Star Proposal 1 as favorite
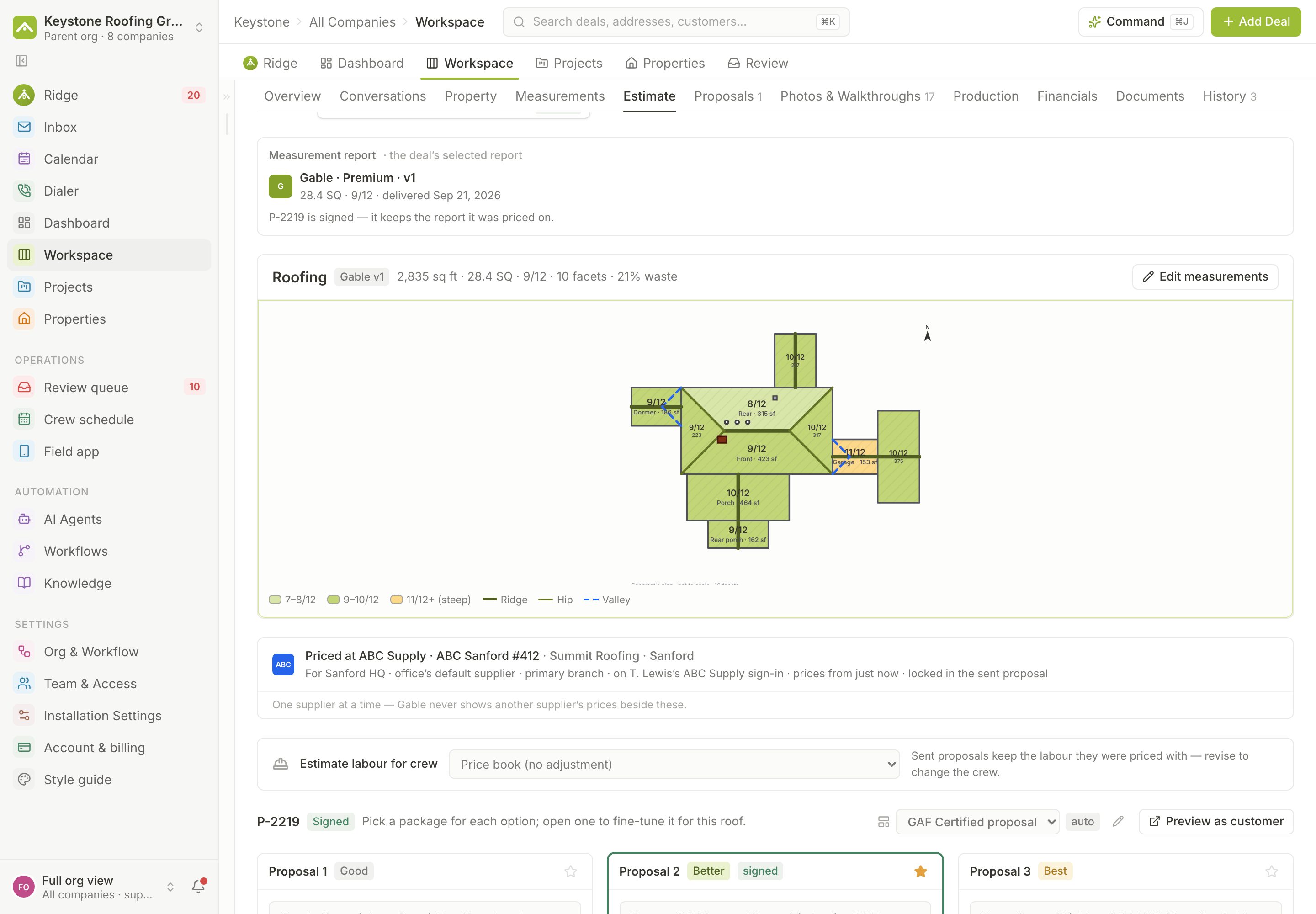Viewport: 1316px width, 914px height. click(x=570, y=871)
